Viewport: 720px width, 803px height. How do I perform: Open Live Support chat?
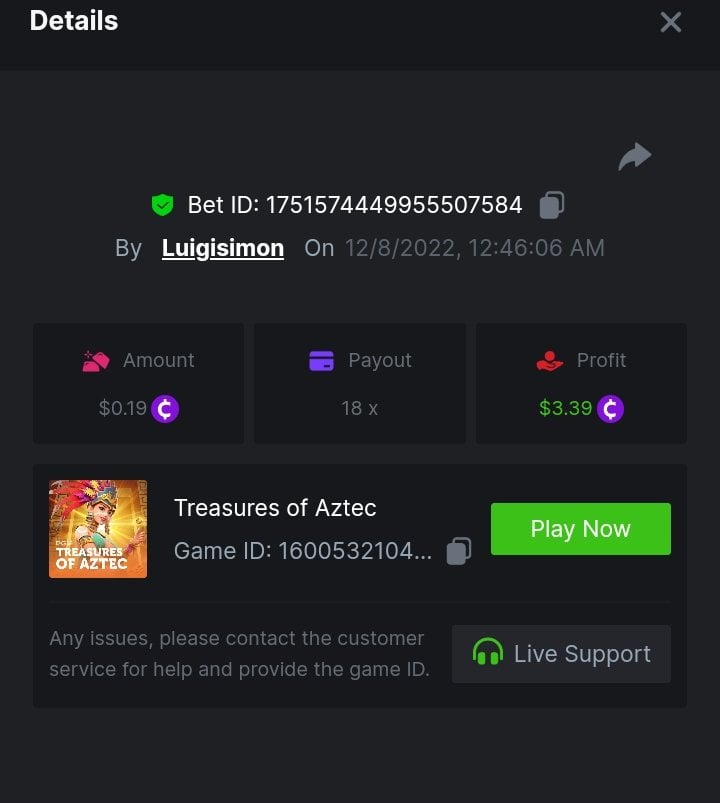coord(561,654)
